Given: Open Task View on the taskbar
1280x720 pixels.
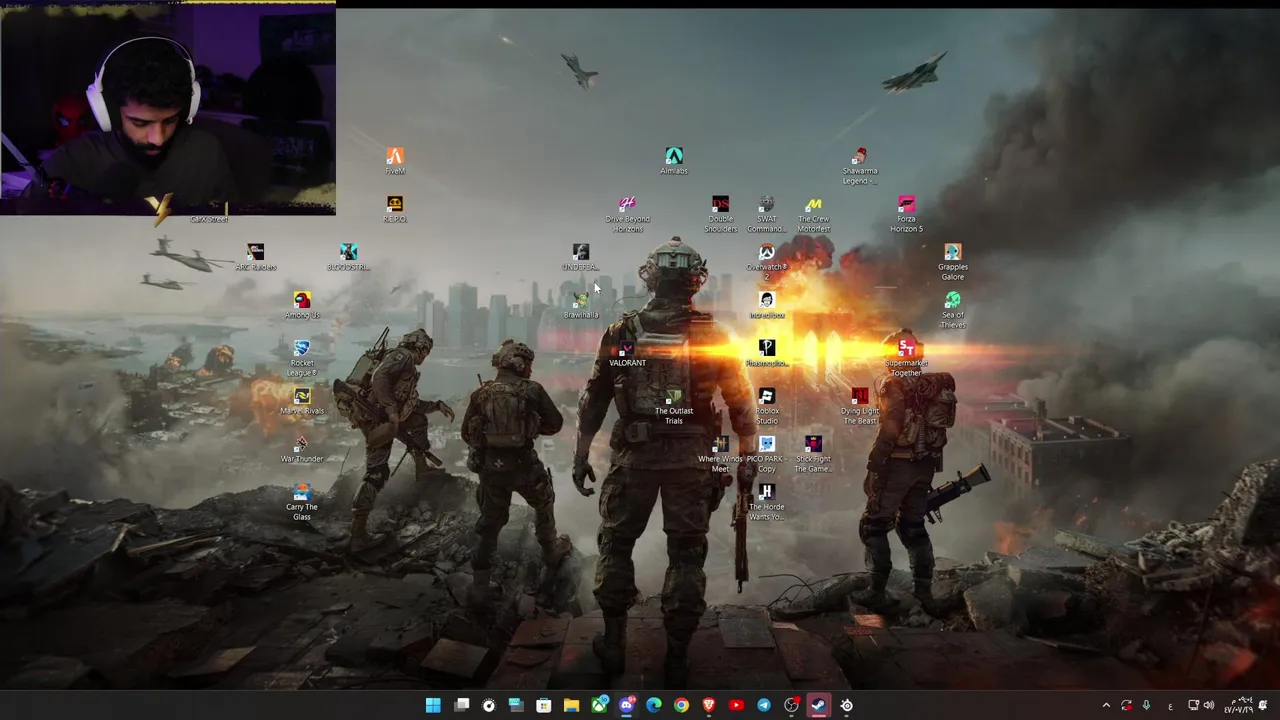Looking at the screenshot, I should click(x=462, y=705).
